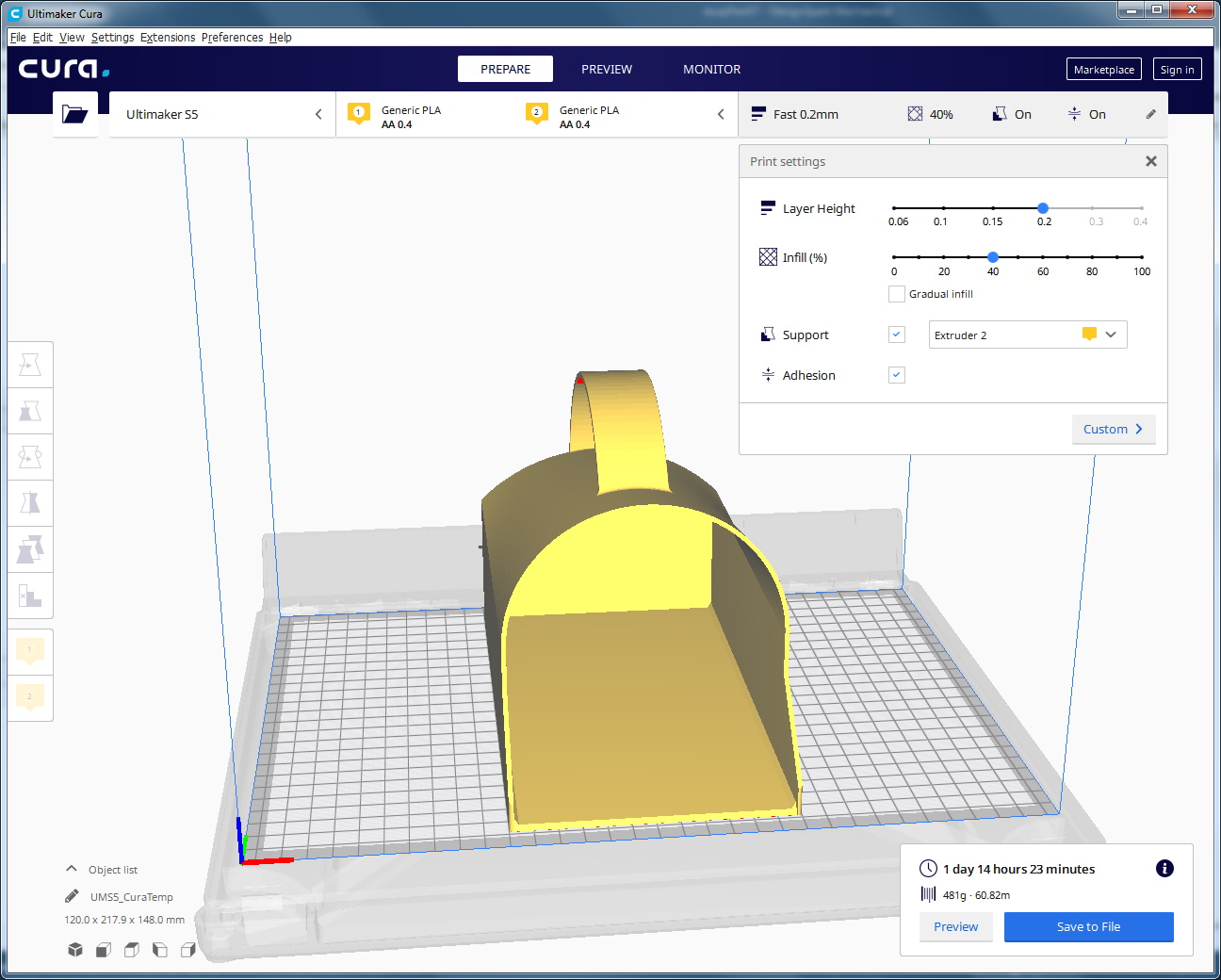Disable the Adhesion checkbox
This screenshot has width=1221, height=980.
pyautogui.click(x=897, y=375)
